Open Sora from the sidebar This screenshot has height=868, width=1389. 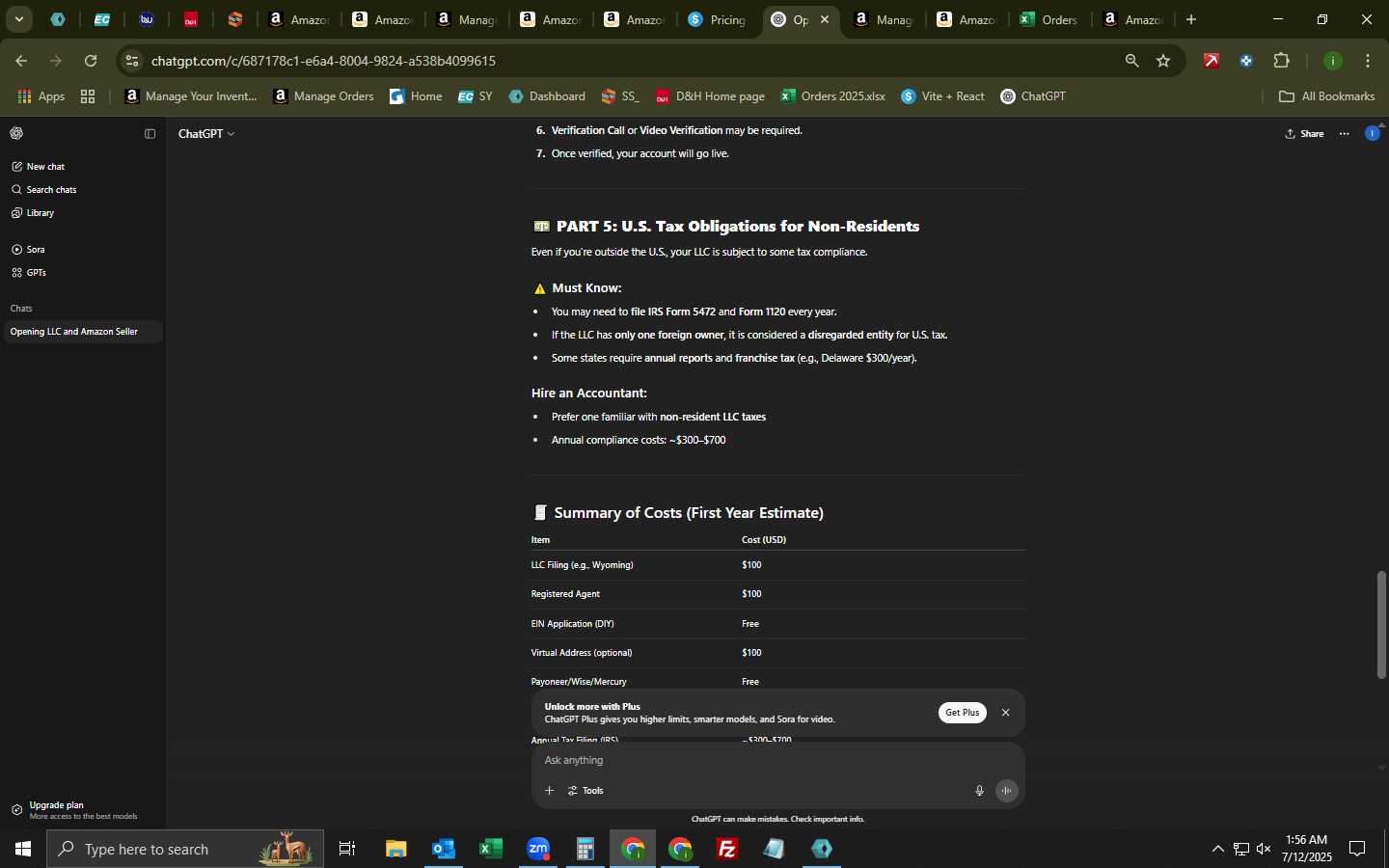coord(35,250)
